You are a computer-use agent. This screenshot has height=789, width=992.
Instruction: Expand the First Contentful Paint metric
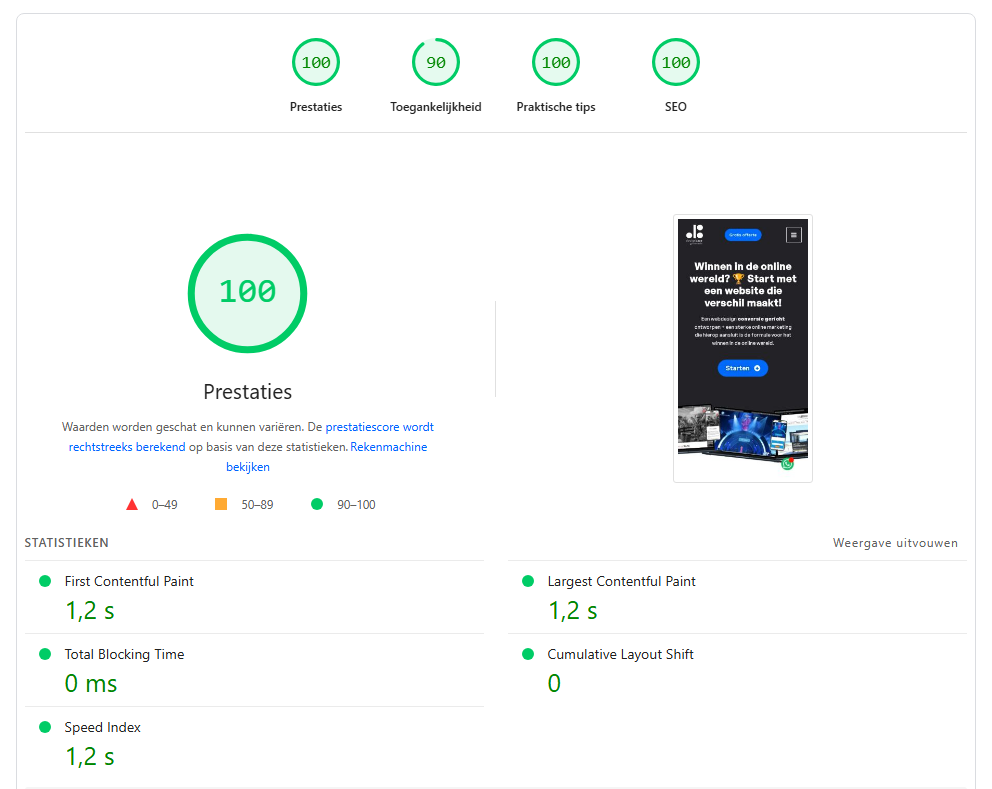pos(129,581)
